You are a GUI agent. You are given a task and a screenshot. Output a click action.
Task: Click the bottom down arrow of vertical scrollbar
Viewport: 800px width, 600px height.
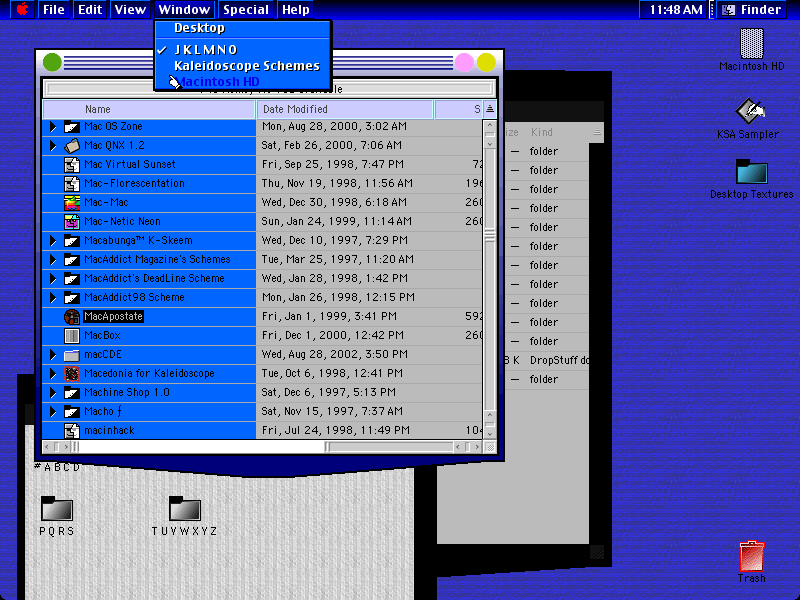click(x=490, y=433)
